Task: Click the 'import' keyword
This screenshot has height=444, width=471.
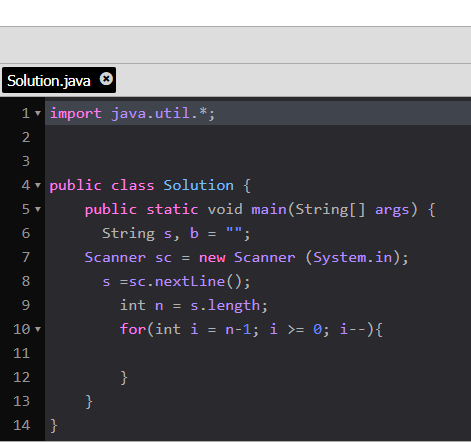Action: pyautogui.click(x=76, y=114)
